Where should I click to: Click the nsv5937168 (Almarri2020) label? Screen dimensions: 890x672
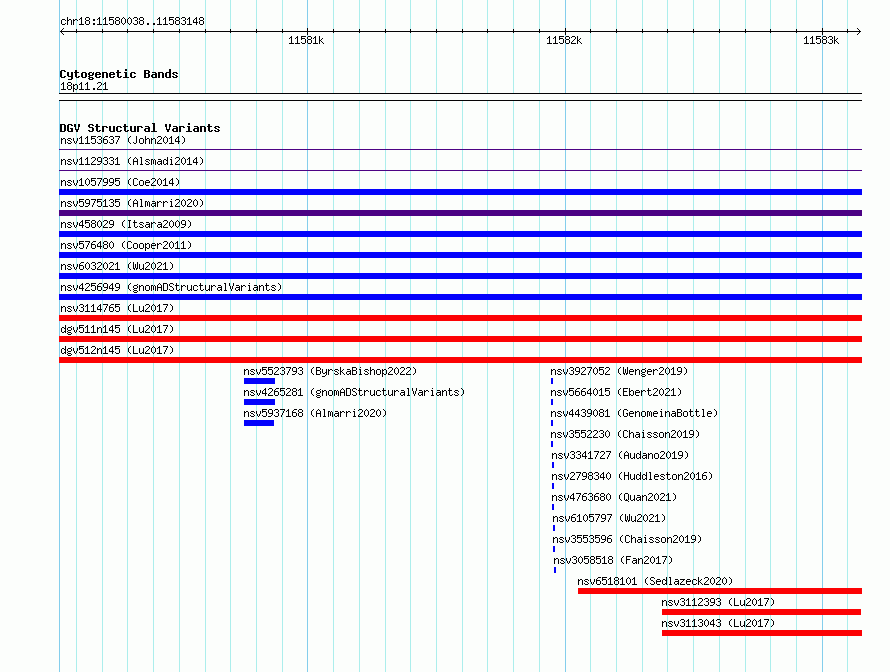tap(315, 413)
